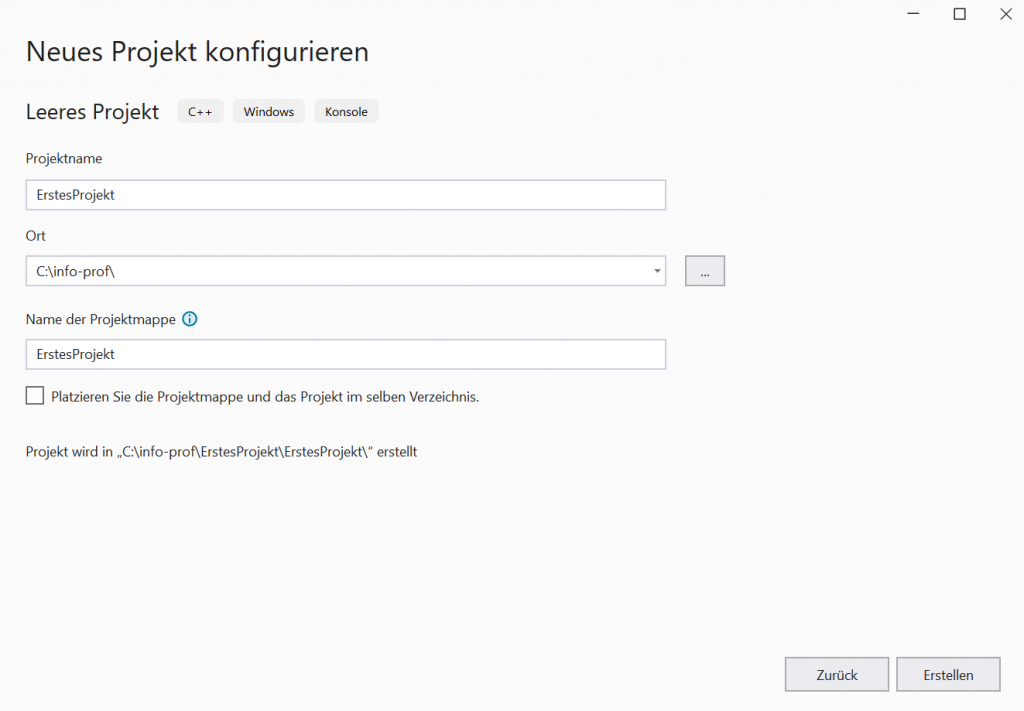Go back with the Zurück button
1024x711 pixels.
[836, 675]
